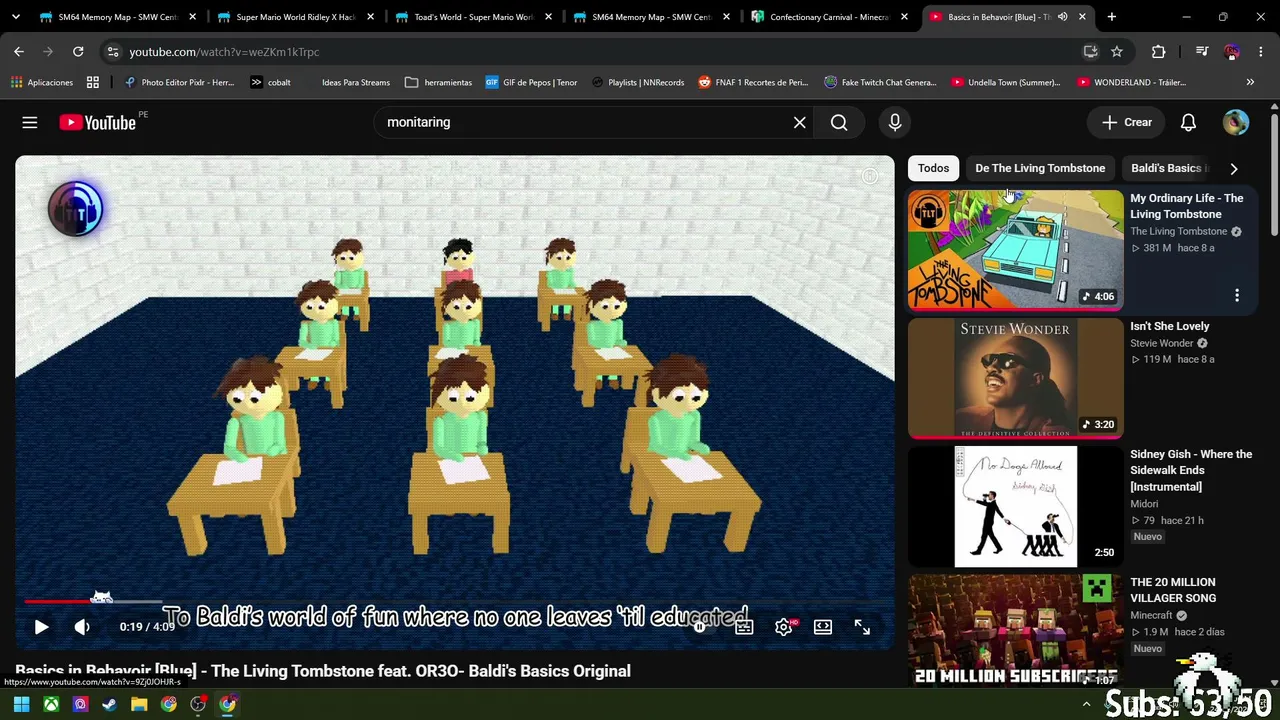The image size is (1280, 720).
Task: Open the Aplicaciones bookmarks shortcut
Action: pos(42,82)
